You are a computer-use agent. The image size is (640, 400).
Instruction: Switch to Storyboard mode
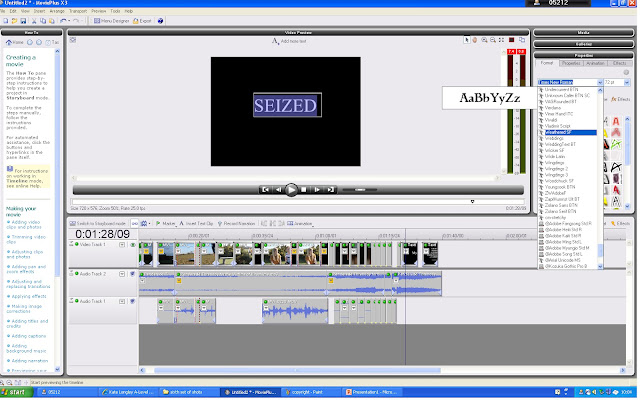point(97,224)
